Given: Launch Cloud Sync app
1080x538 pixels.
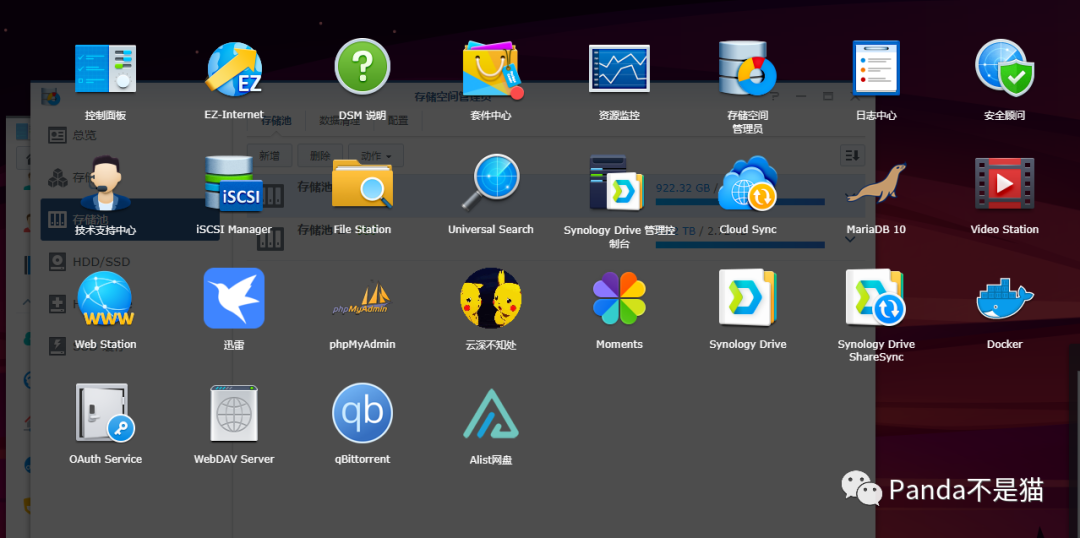Looking at the screenshot, I should tap(747, 183).
